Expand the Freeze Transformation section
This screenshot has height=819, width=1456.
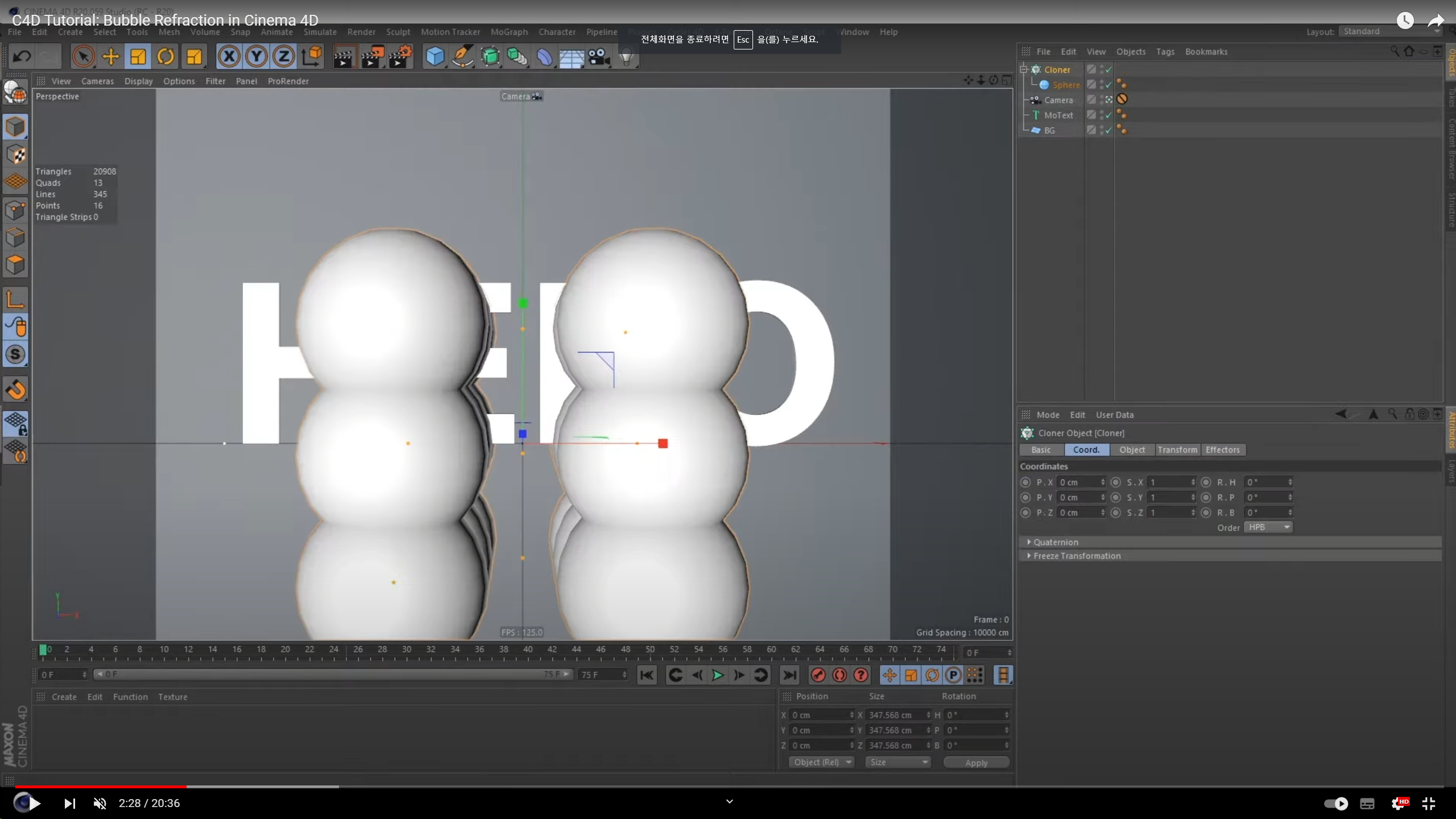pos(1029,556)
